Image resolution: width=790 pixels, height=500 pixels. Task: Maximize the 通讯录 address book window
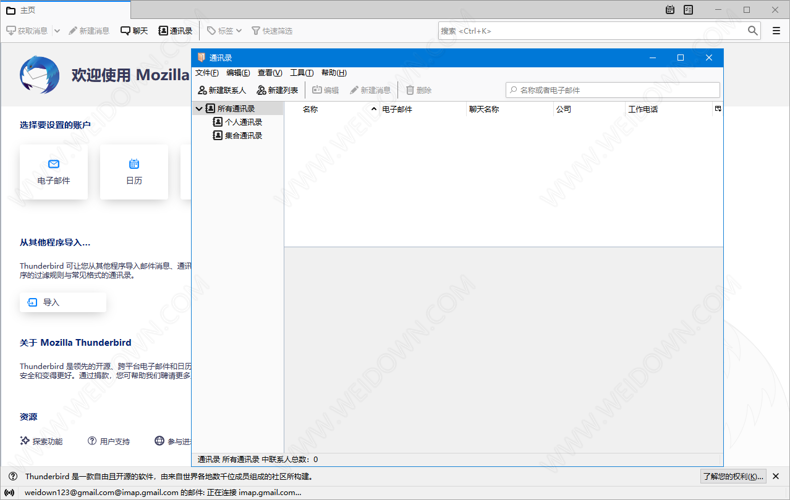tap(681, 57)
